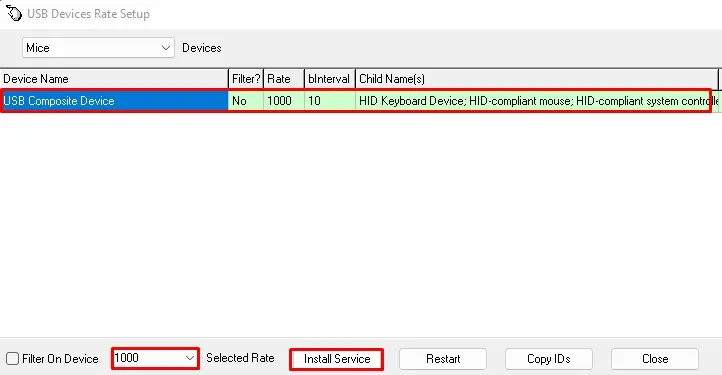This screenshot has height=375, width=722.
Task: Click the Rate value 1000 cell
Action: coord(284,100)
